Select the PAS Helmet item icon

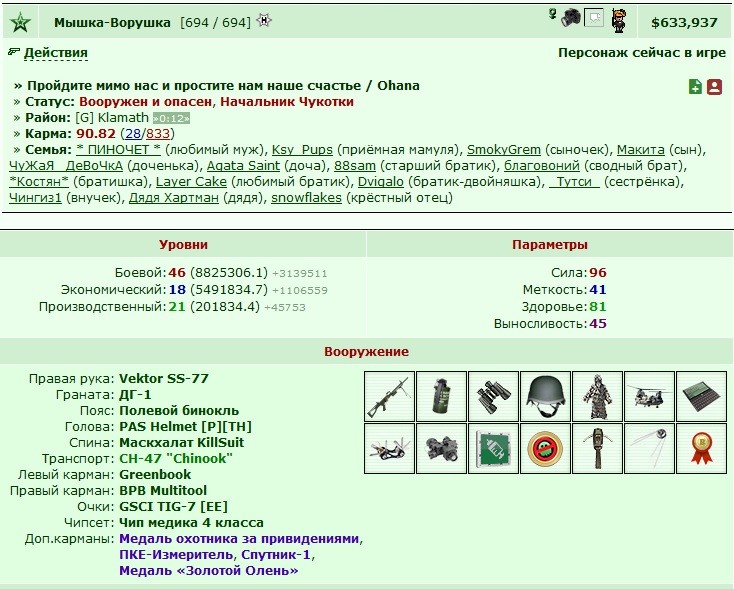[x=545, y=396]
